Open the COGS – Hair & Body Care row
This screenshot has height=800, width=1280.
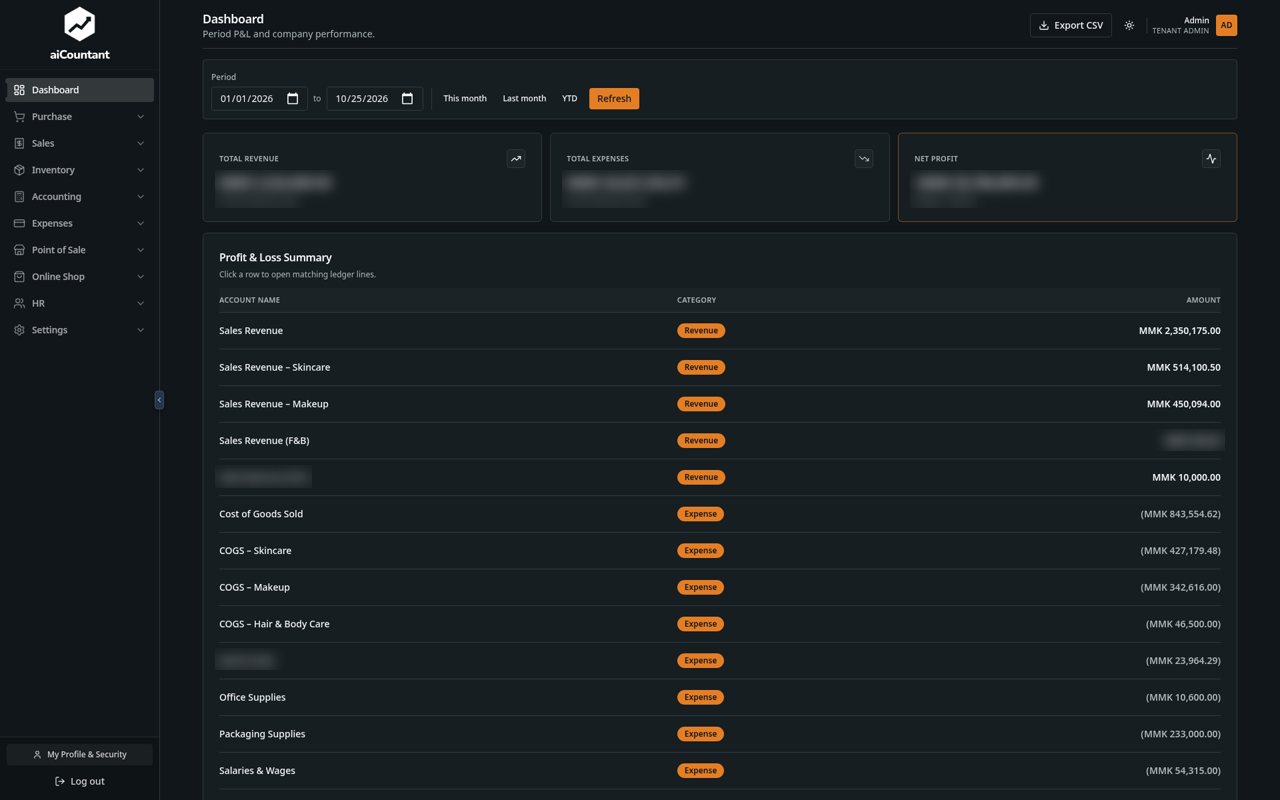(720, 624)
